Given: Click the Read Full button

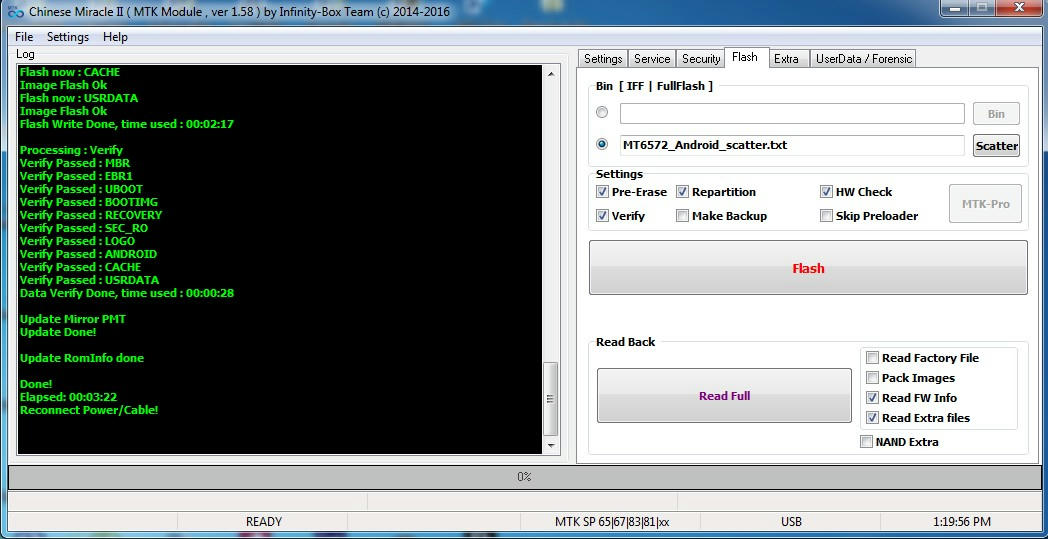Looking at the screenshot, I should tap(724, 396).
